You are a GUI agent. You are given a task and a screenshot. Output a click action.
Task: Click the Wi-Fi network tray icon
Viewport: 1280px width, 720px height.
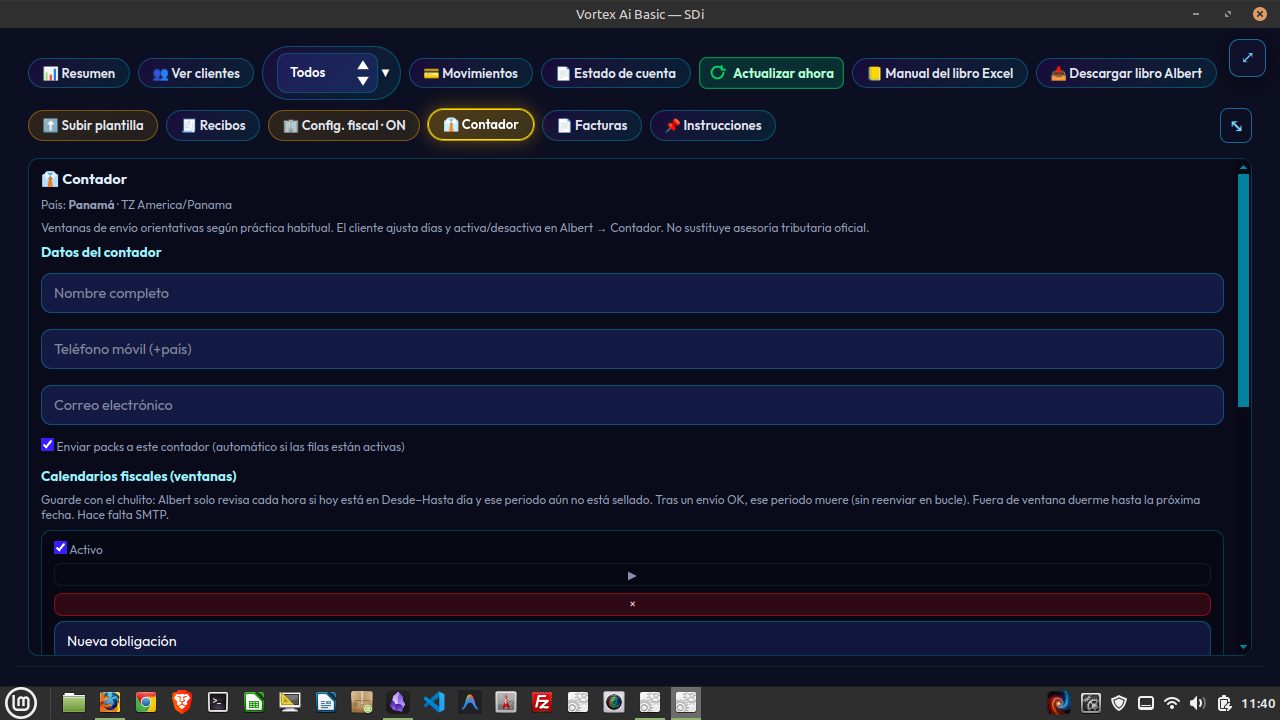[1172, 703]
